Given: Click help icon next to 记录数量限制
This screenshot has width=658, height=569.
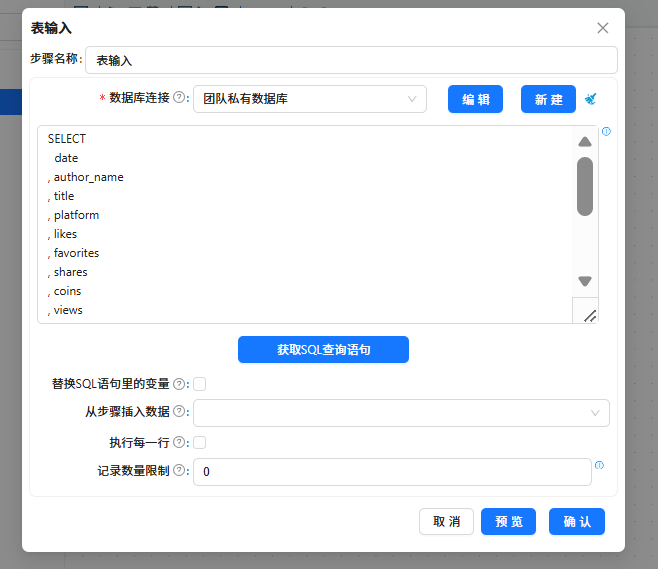Looking at the screenshot, I should pos(179,470).
